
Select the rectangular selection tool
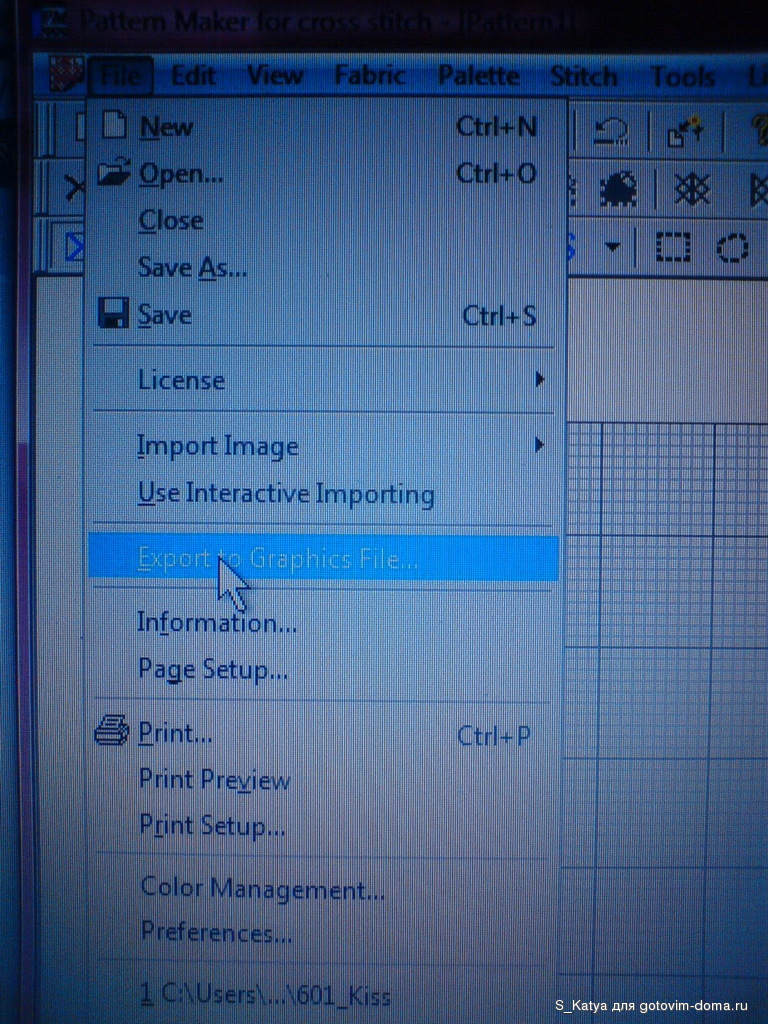click(673, 248)
